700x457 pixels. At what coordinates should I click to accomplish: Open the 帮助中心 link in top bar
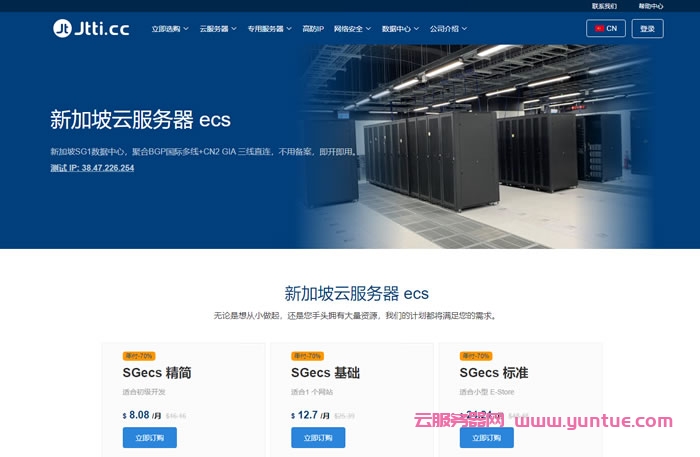(x=650, y=6)
